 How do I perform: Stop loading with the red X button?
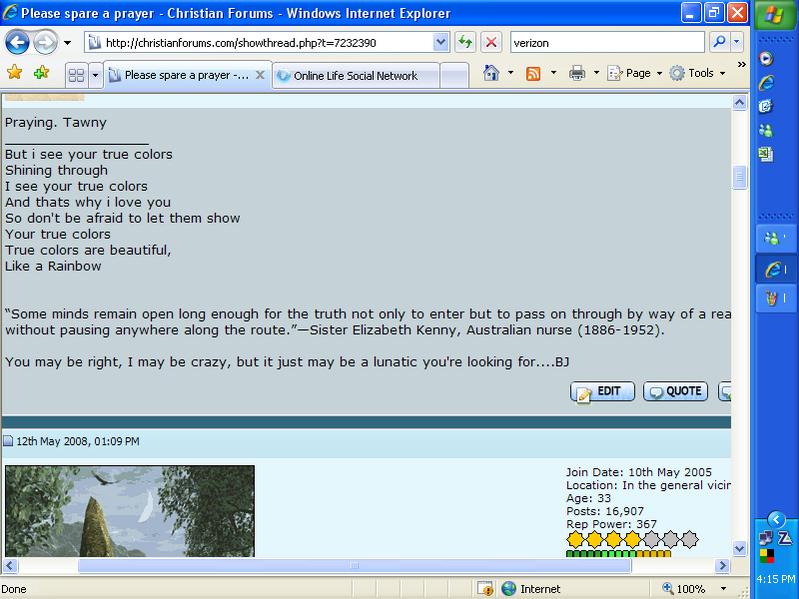[x=491, y=42]
